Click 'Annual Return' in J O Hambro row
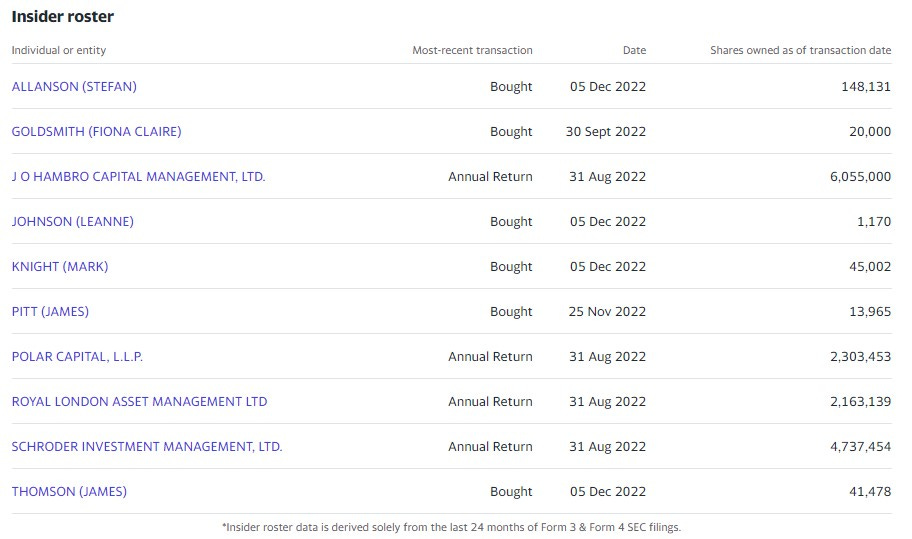Image resolution: width=912 pixels, height=539 pixels. (x=490, y=177)
